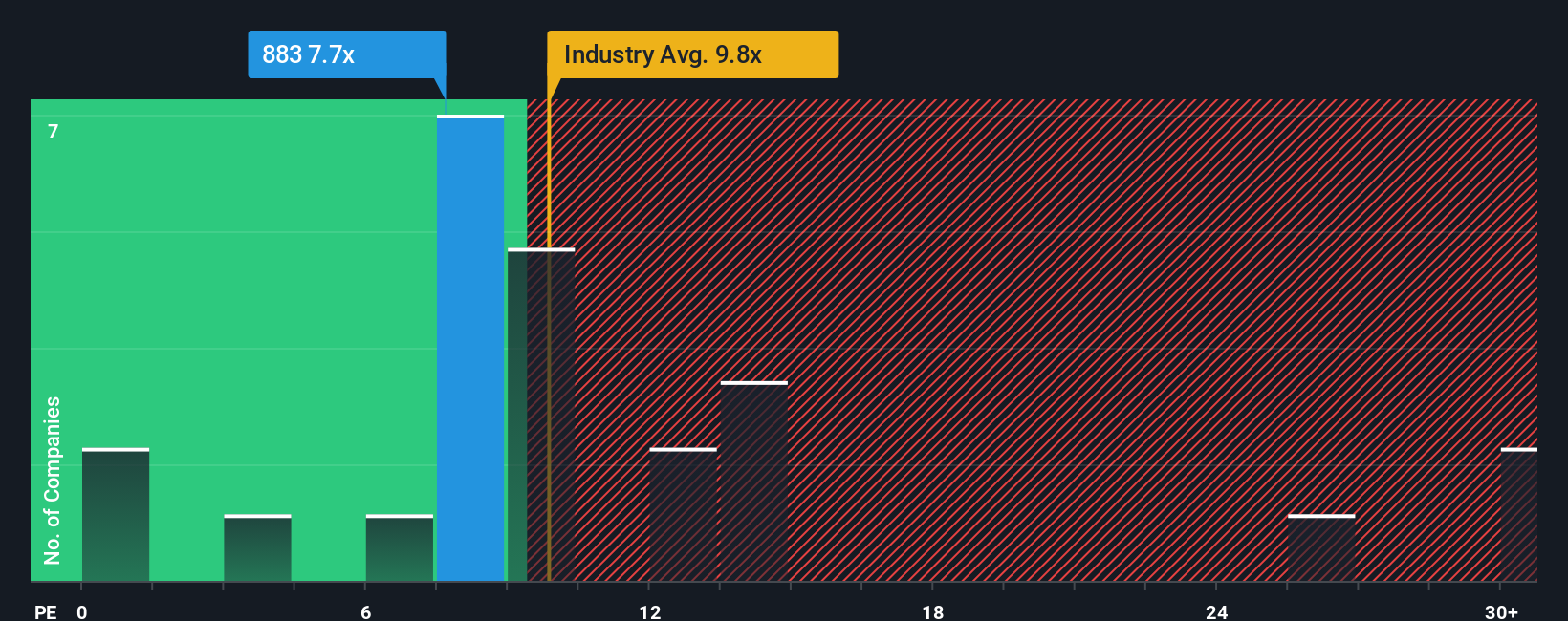Image resolution: width=1568 pixels, height=621 pixels.
Task: Click the short bar just left of PE 6
Action: pyautogui.click(x=400, y=548)
